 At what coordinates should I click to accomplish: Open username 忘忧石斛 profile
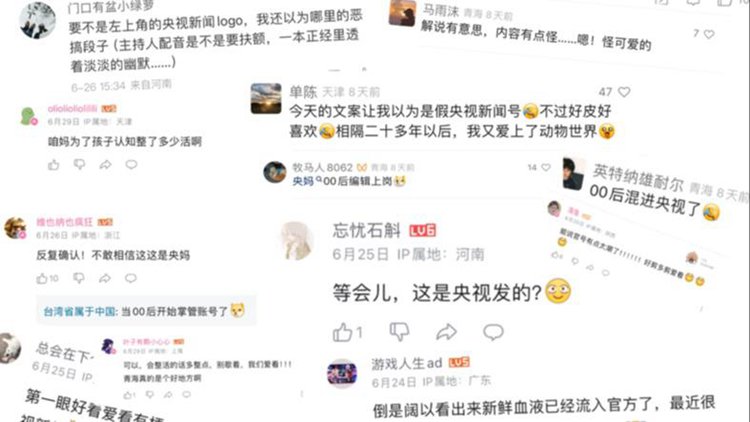point(366,230)
